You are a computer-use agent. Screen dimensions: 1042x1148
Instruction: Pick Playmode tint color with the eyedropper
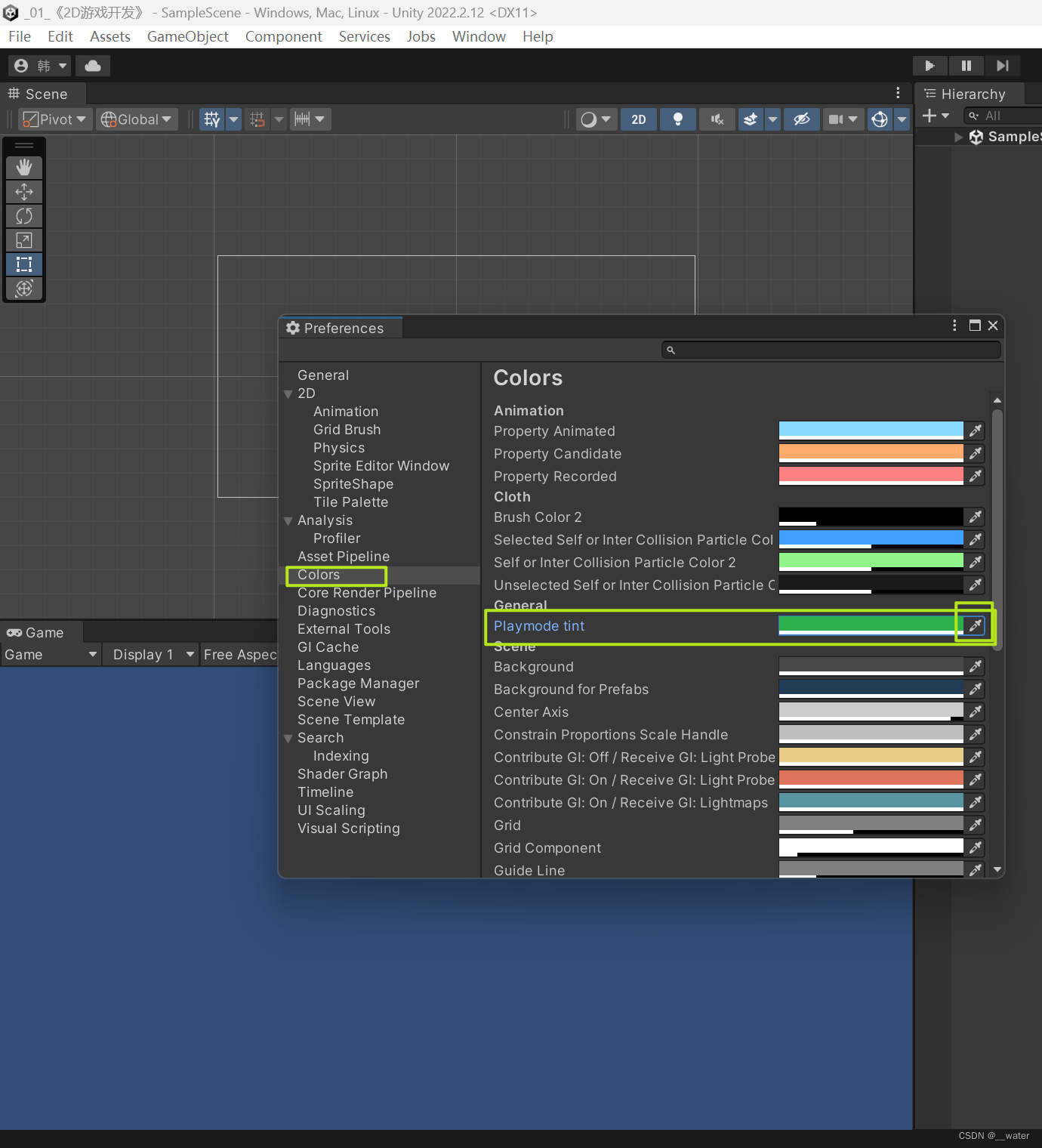(974, 625)
